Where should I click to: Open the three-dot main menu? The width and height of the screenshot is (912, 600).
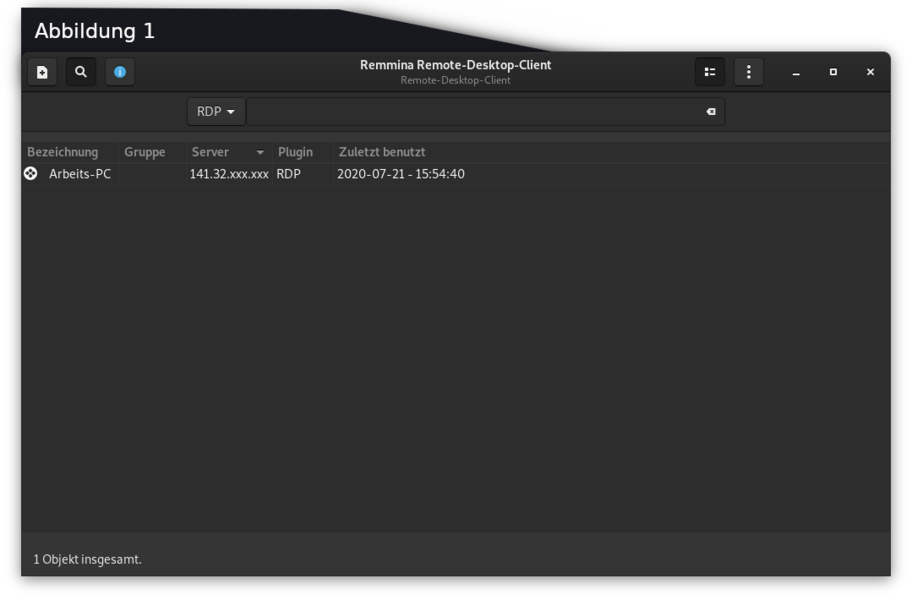click(749, 72)
